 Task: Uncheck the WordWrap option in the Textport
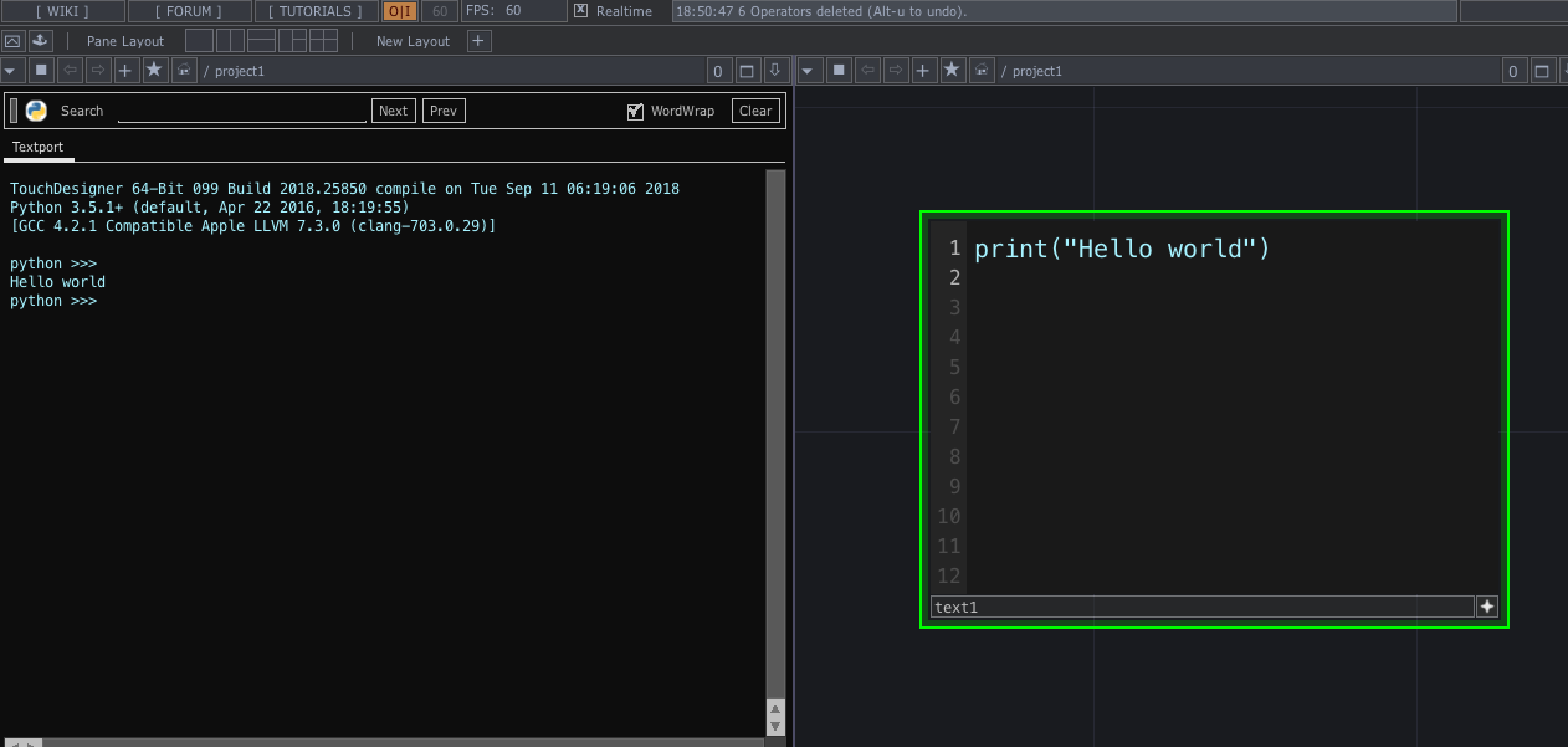click(x=634, y=111)
